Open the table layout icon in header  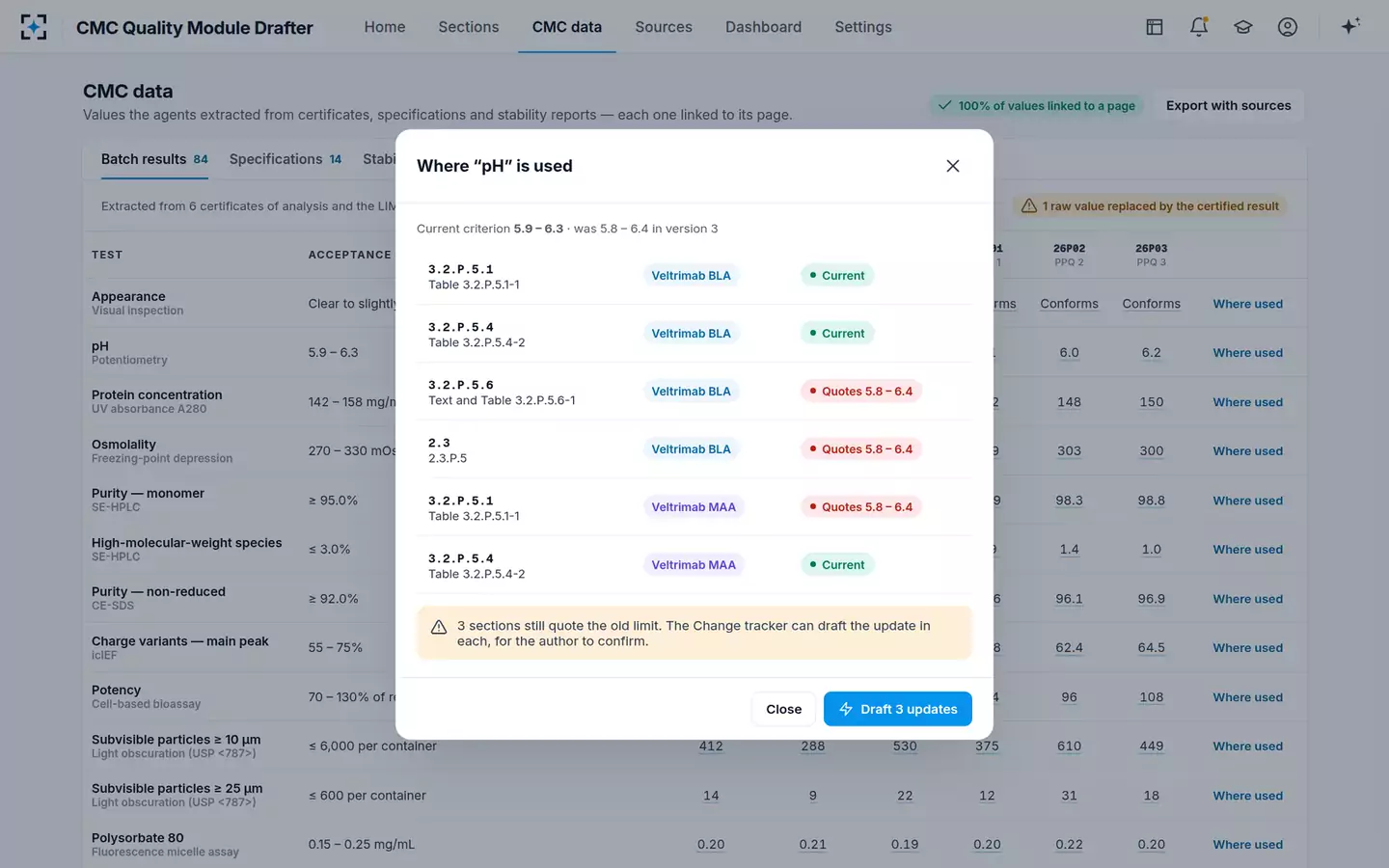point(1155,27)
